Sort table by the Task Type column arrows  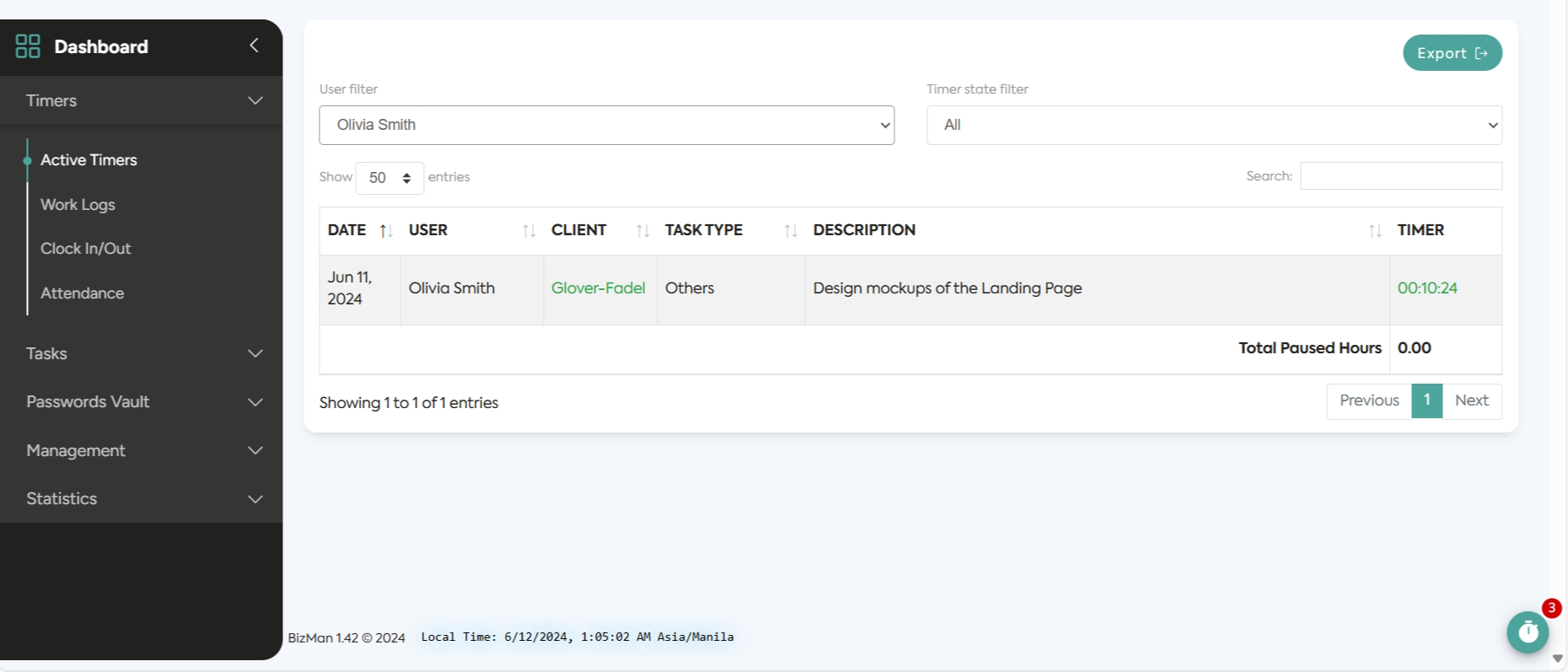790,231
